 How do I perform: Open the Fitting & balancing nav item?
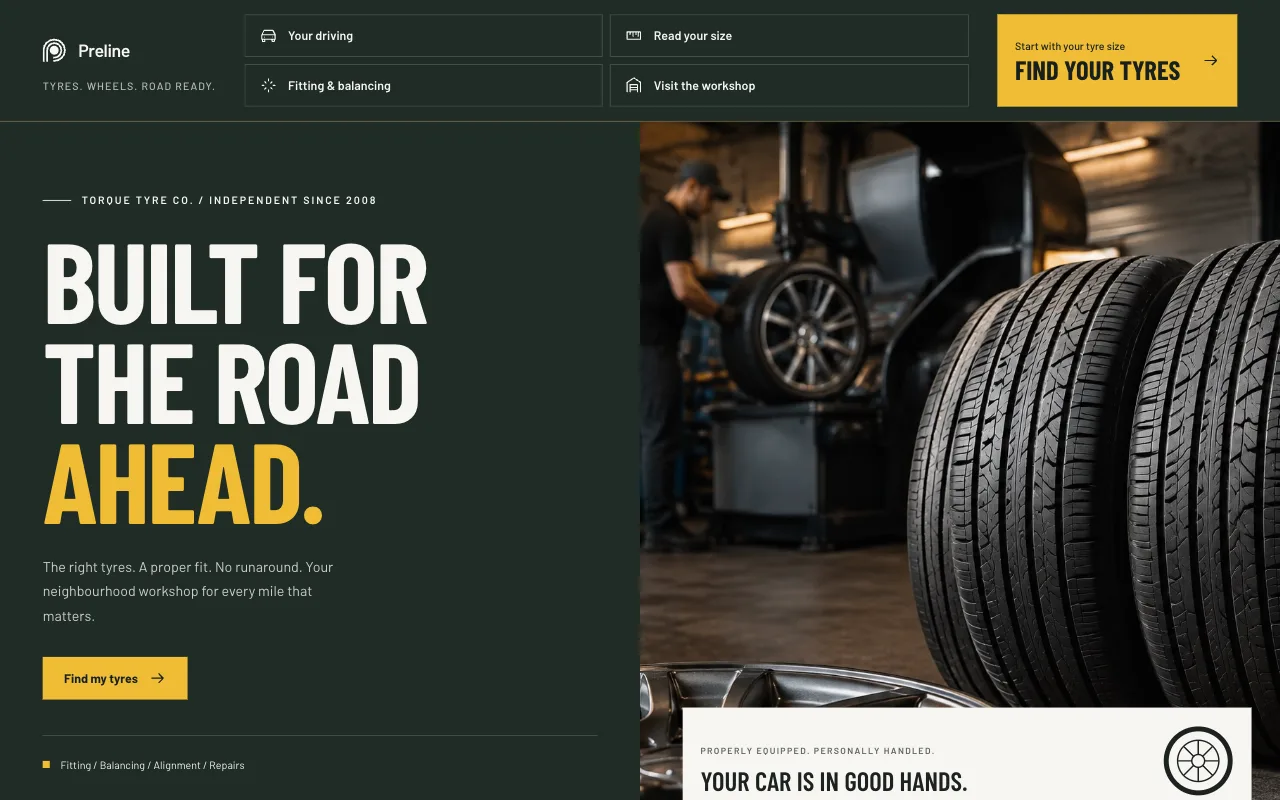click(423, 86)
